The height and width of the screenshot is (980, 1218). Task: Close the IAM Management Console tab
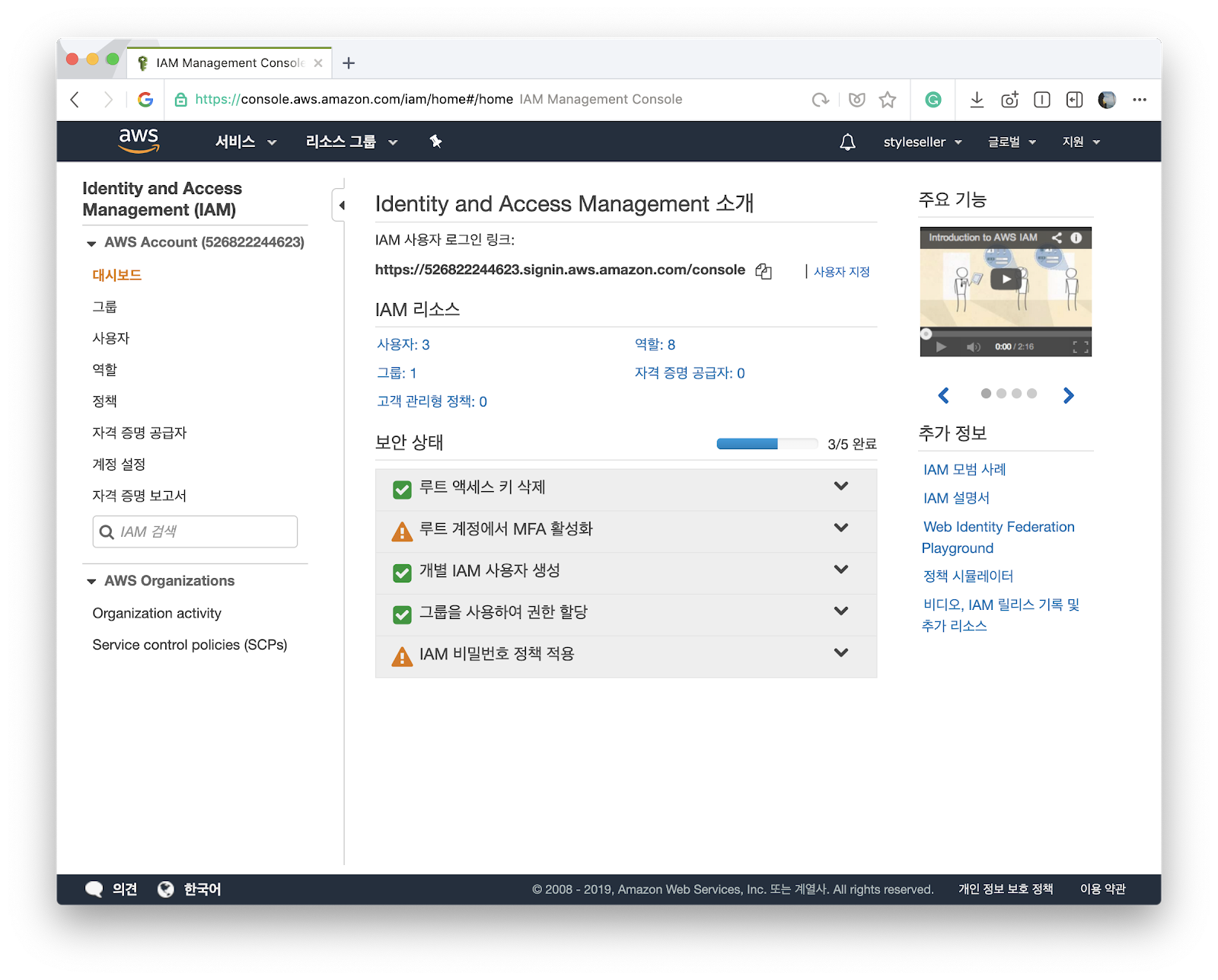point(318,63)
